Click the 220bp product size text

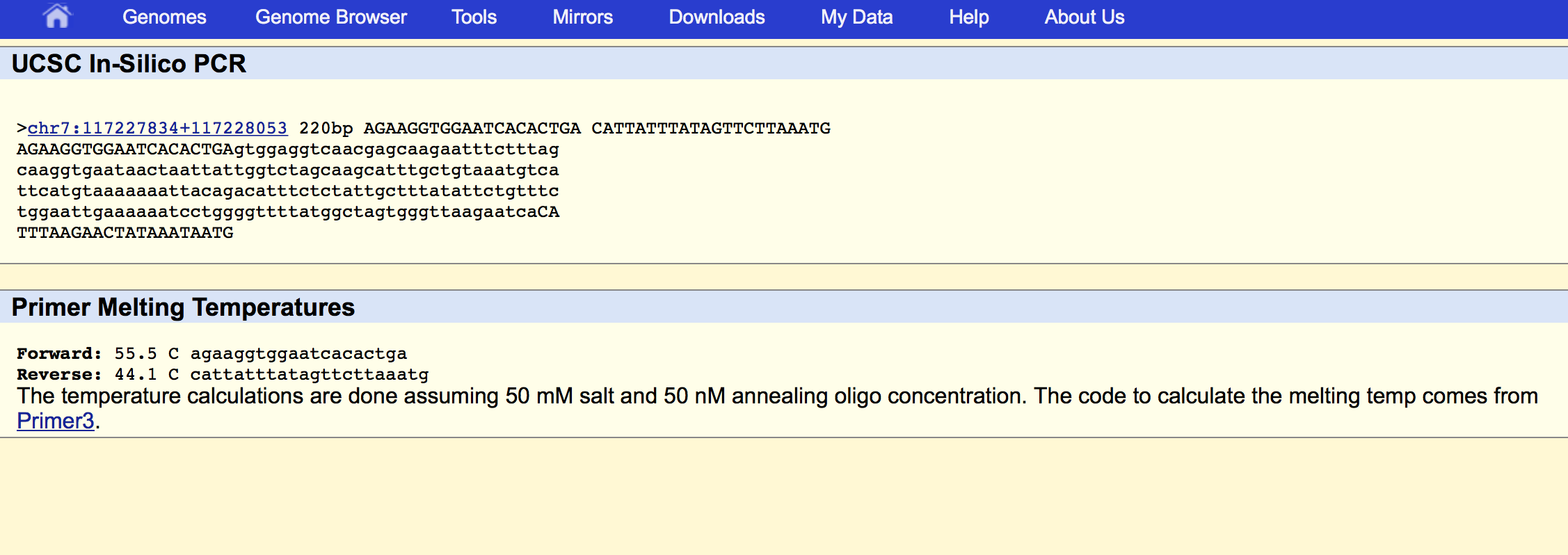tap(326, 129)
